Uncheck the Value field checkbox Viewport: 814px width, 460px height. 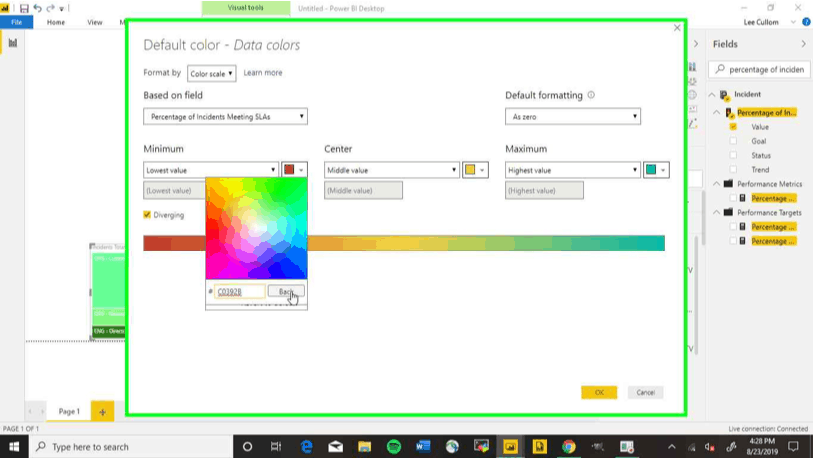pos(733,127)
